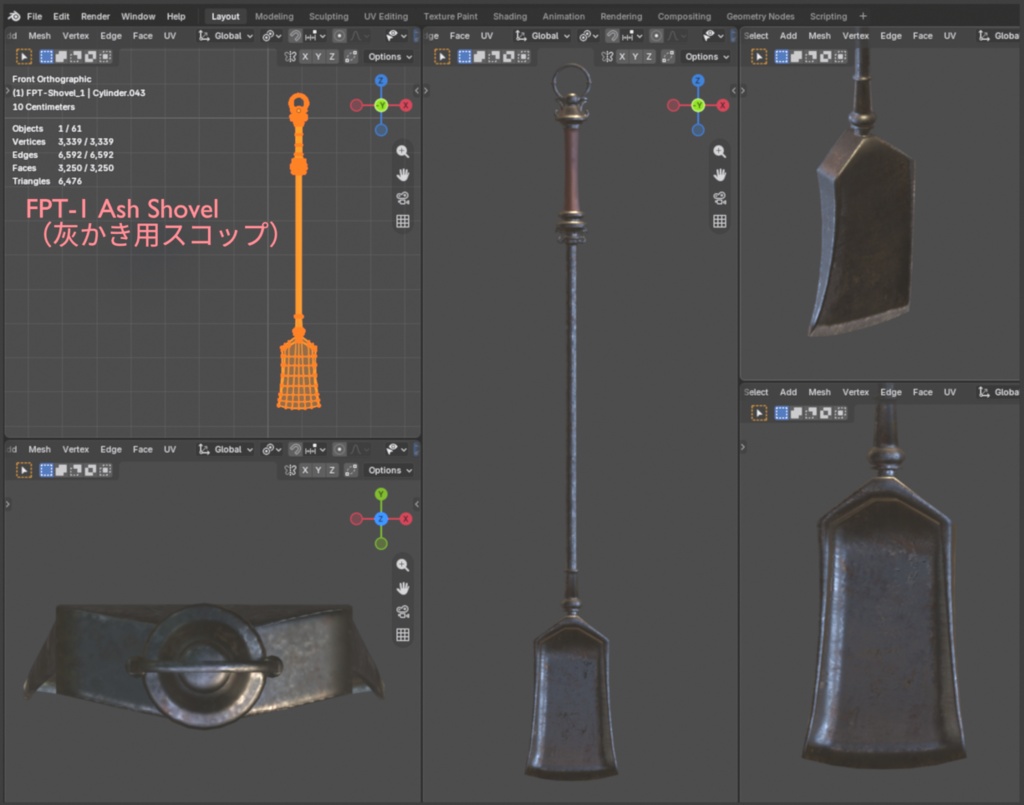
Task: Open the File menu
Action: pyautogui.click(x=35, y=16)
